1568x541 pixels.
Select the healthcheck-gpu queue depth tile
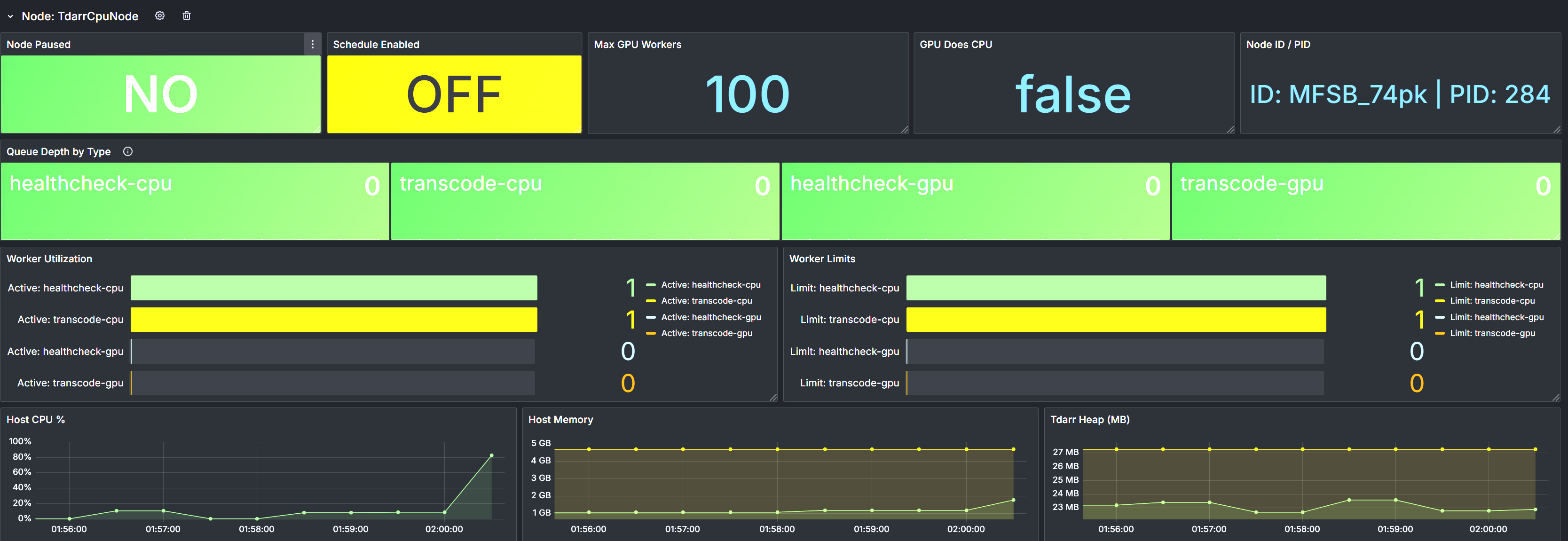coord(975,201)
